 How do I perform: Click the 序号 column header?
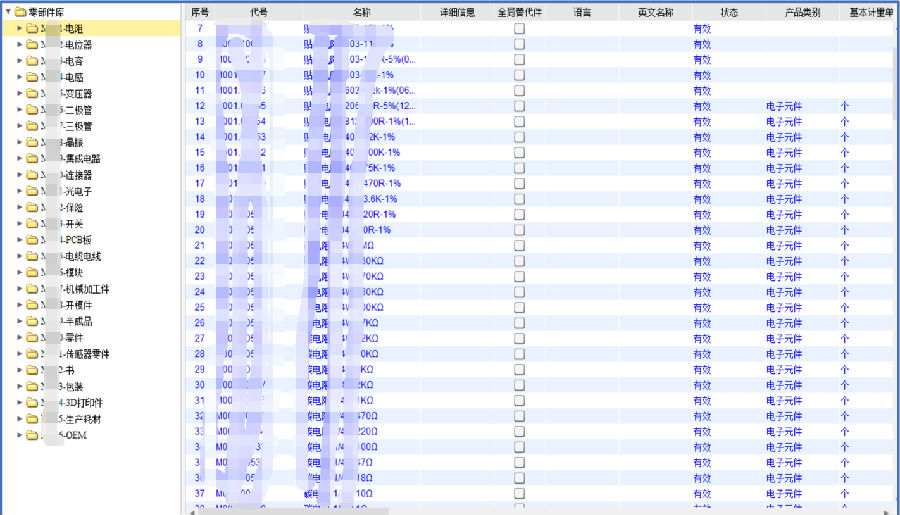coord(200,12)
